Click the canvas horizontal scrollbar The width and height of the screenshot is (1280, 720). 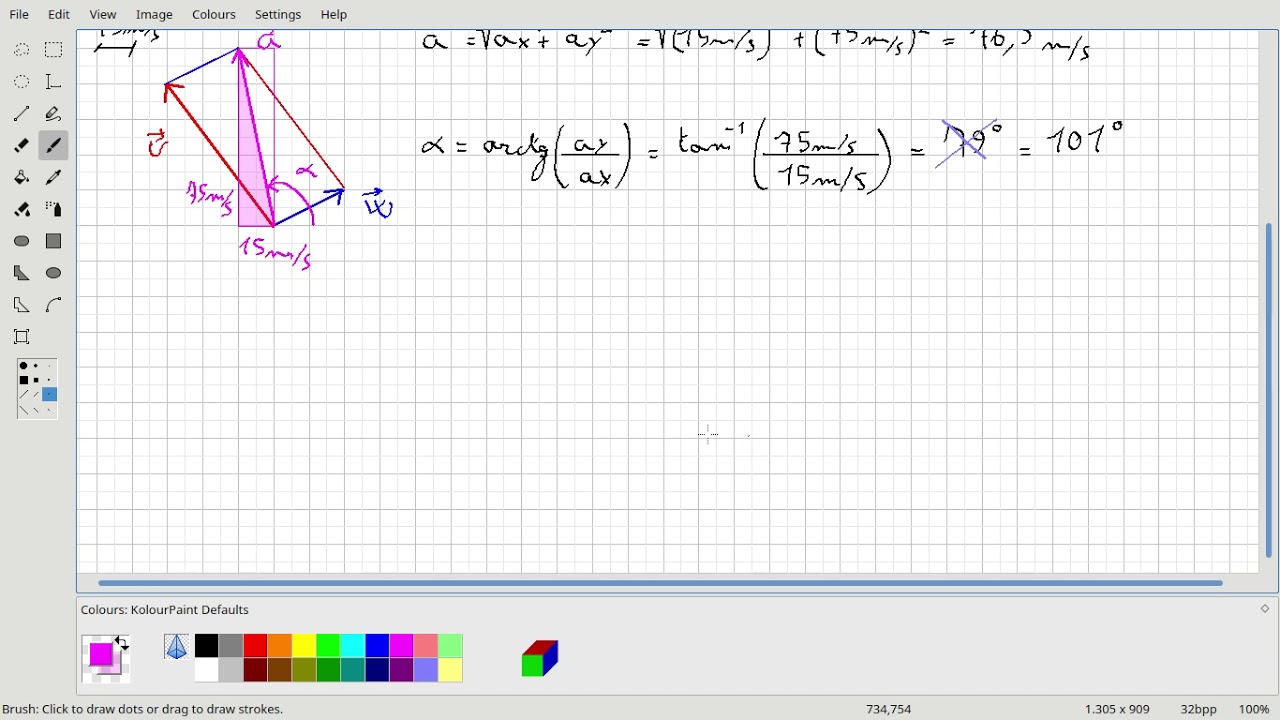click(660, 583)
